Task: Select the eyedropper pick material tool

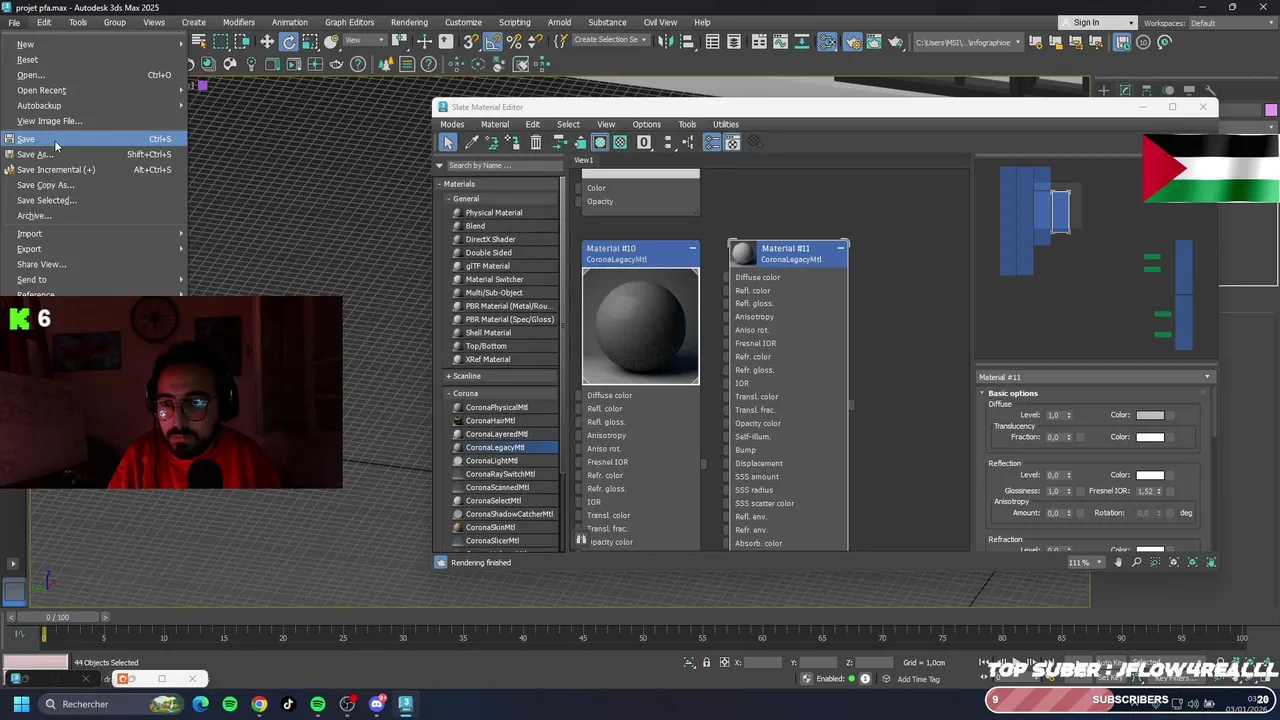Action: pyautogui.click(x=471, y=143)
